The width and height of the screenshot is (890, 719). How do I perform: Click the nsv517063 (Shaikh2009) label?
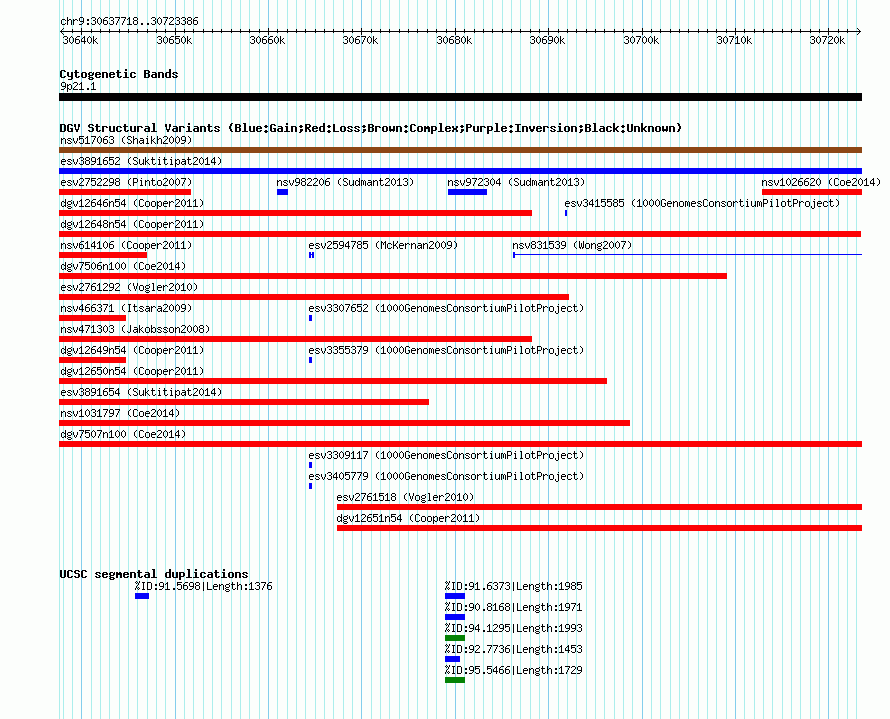[126, 140]
